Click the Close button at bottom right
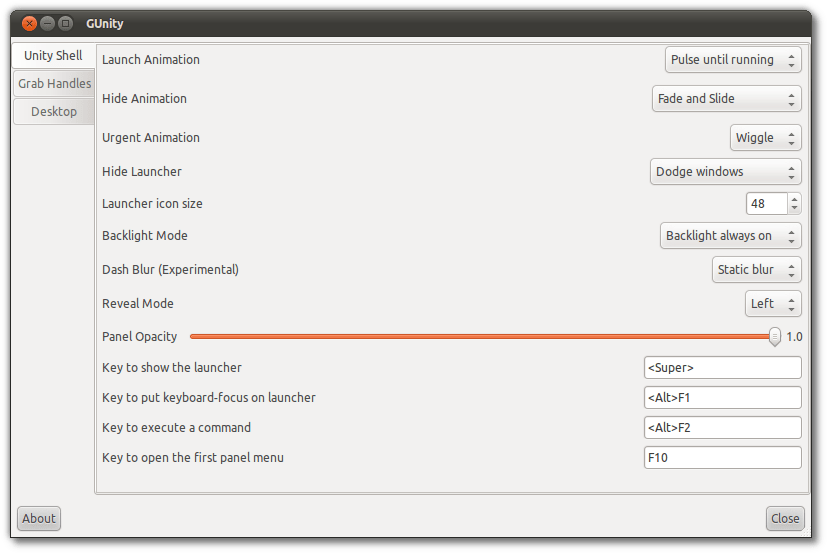This screenshot has width=828, height=554. pyautogui.click(x=785, y=519)
